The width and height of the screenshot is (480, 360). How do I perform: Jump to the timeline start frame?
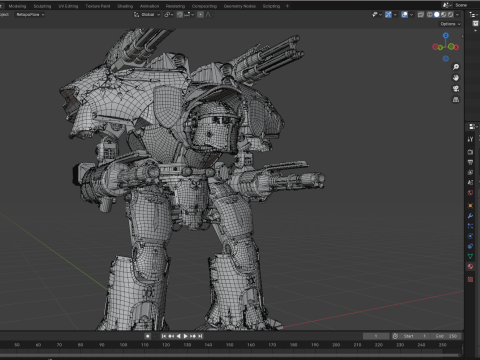[x=164, y=336]
